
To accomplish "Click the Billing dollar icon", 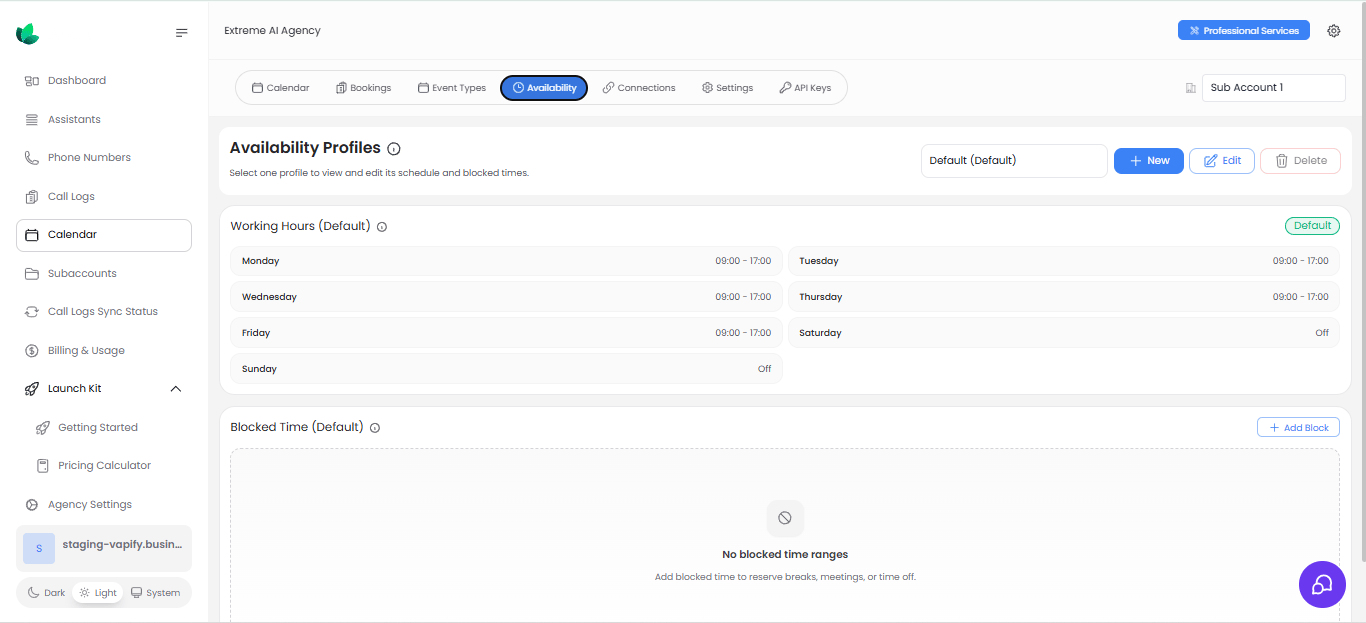I will click(x=32, y=351).
